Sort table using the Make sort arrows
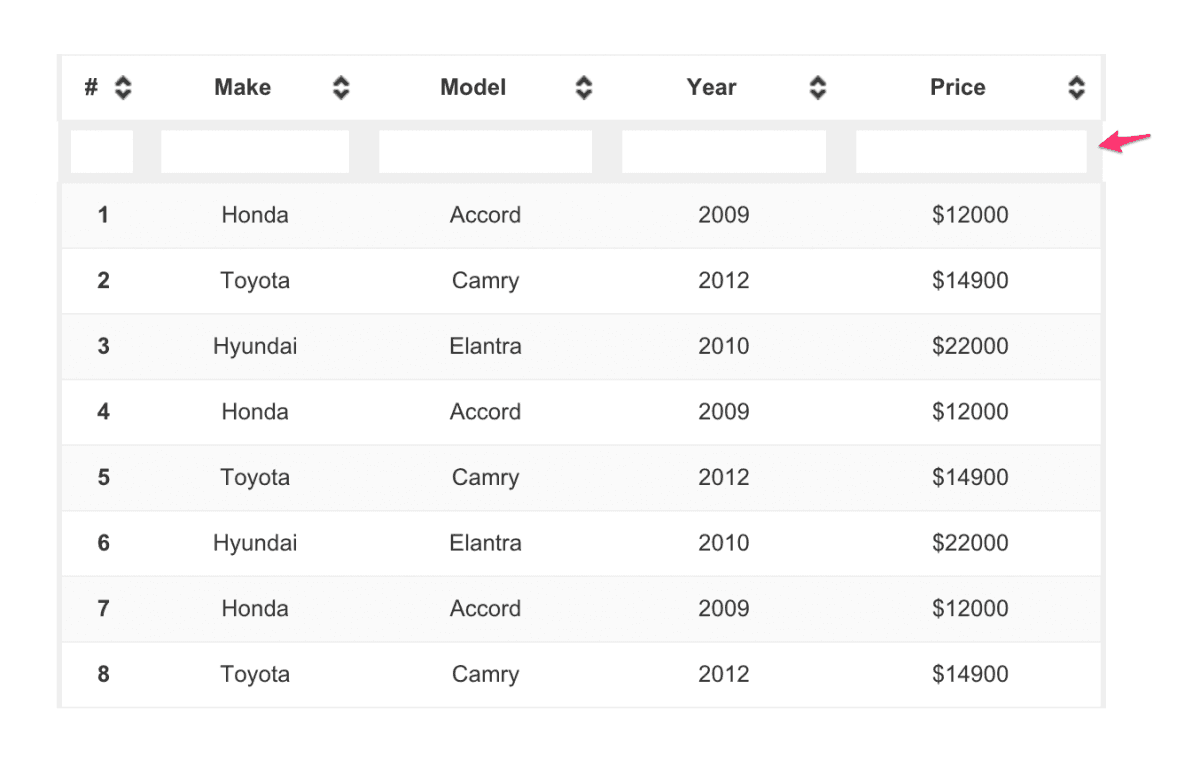 point(341,88)
